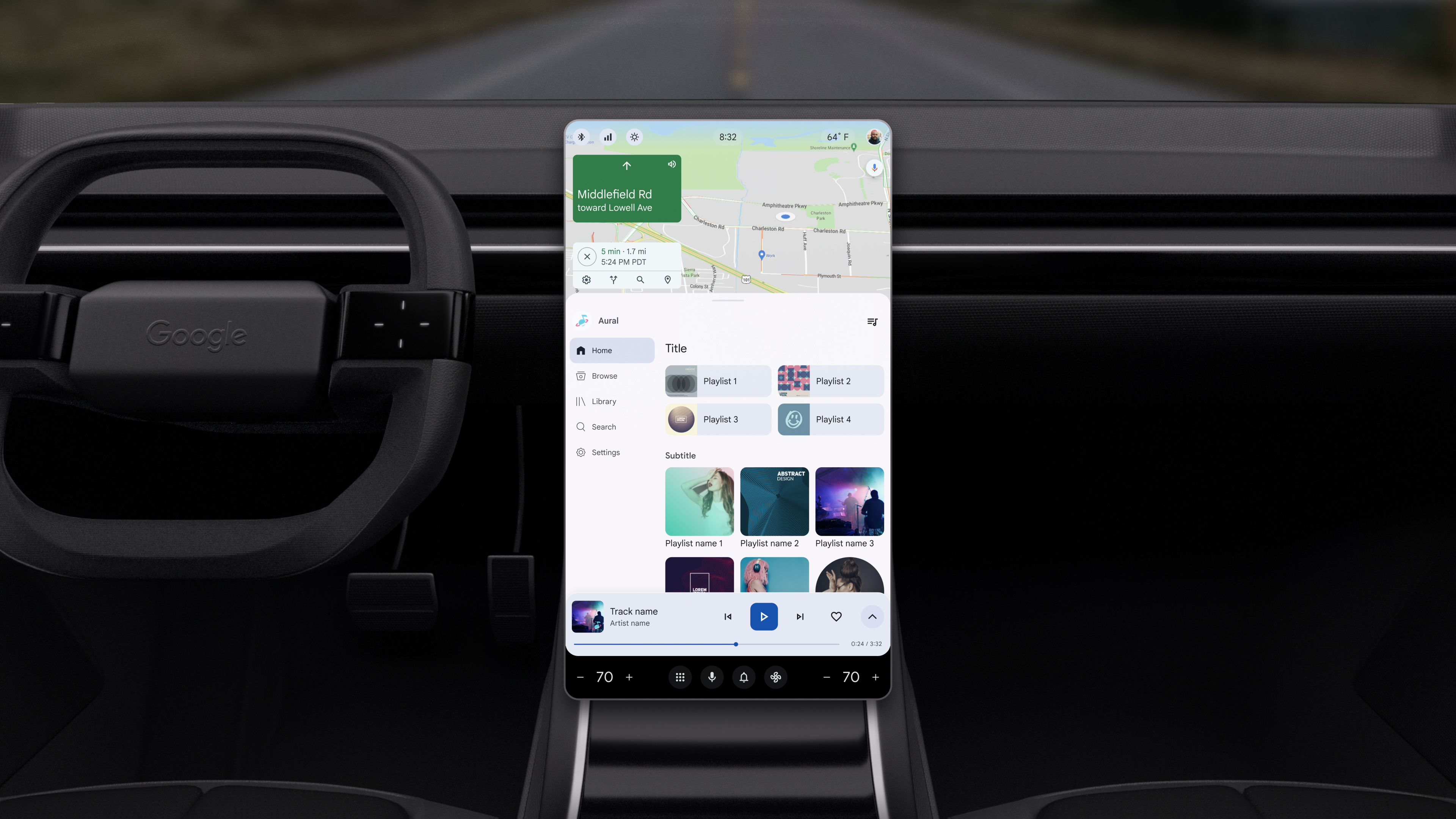The height and width of the screenshot is (819, 1456).
Task: Tap the Bluetooth status icon in status bar
Action: coord(581,137)
